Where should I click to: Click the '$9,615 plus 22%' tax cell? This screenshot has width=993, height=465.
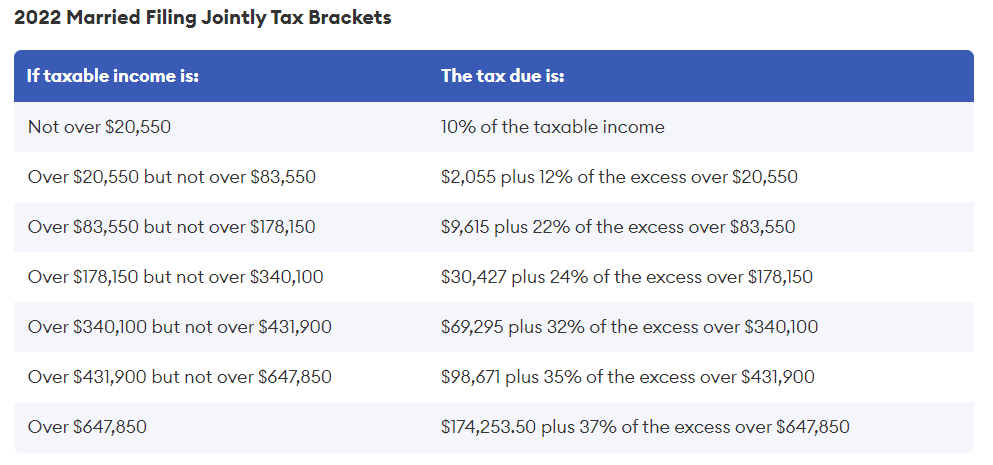[618, 227]
